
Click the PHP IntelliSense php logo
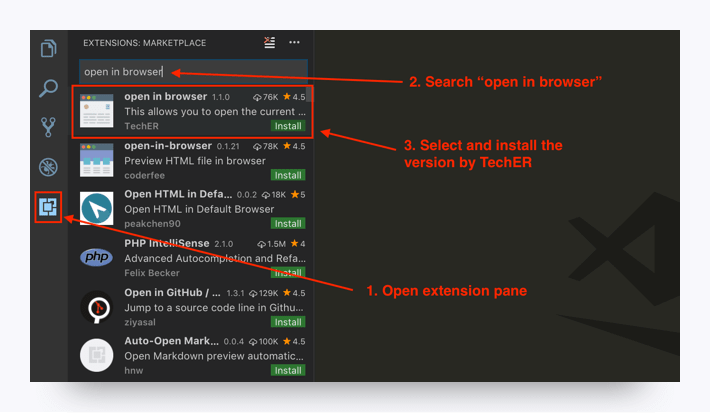click(x=96, y=257)
